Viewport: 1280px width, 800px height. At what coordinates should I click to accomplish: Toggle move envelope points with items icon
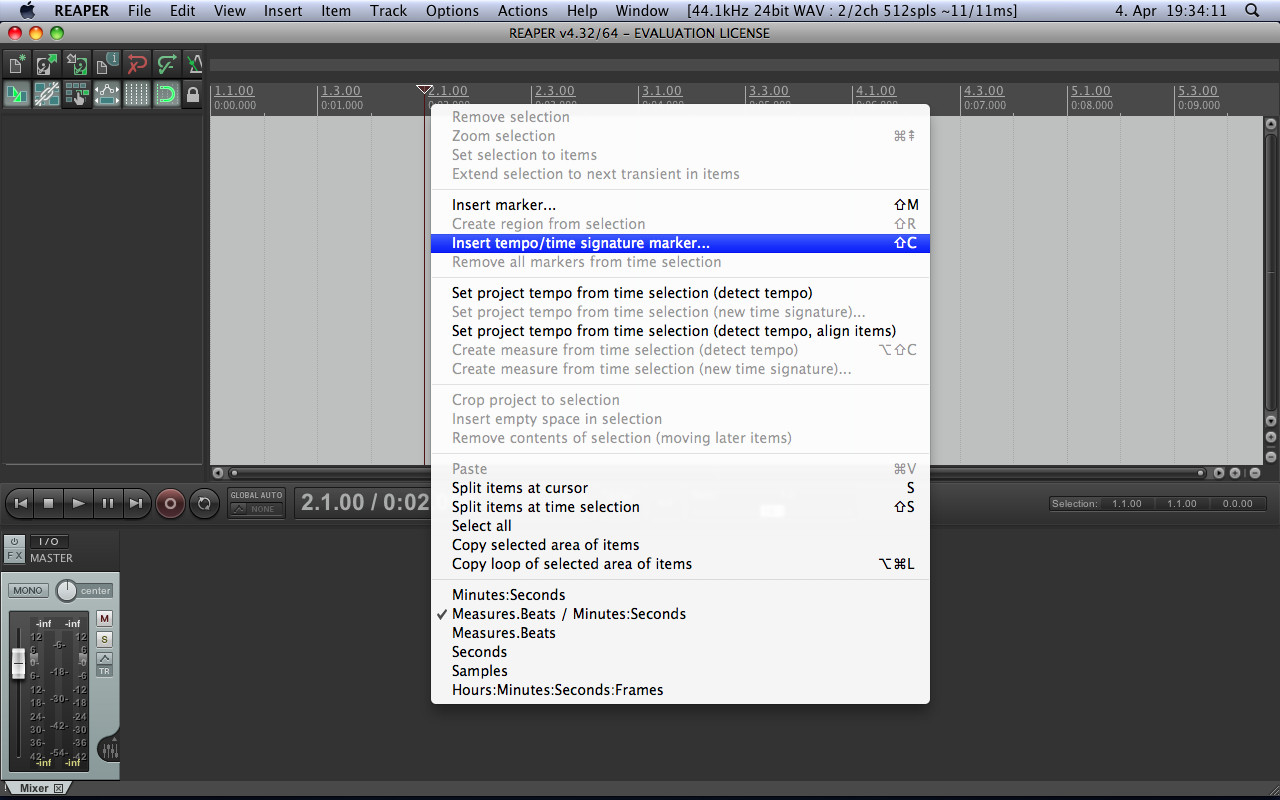pyautogui.click(x=107, y=95)
